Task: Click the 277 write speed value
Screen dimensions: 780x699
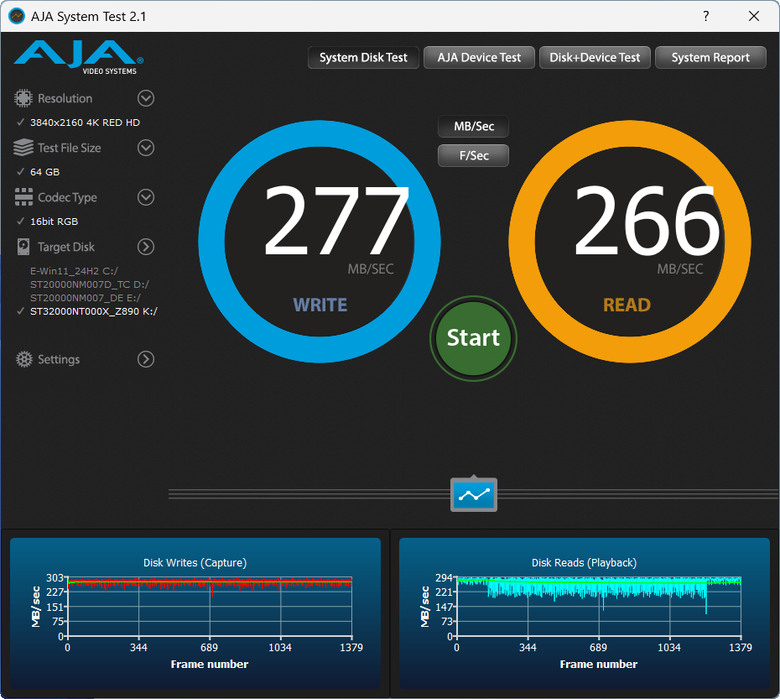Action: pos(336,220)
